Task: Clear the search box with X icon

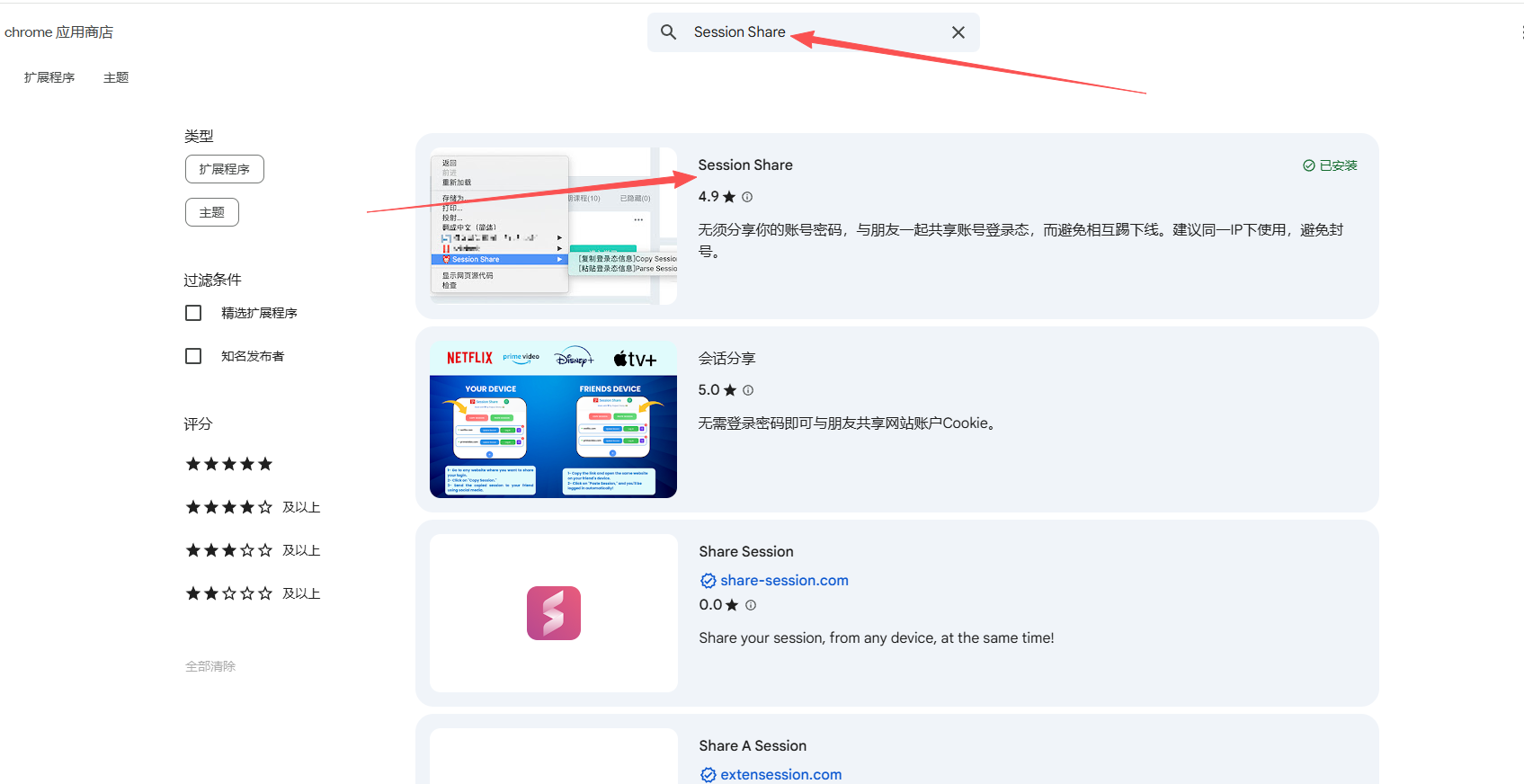Action: pyautogui.click(x=958, y=32)
